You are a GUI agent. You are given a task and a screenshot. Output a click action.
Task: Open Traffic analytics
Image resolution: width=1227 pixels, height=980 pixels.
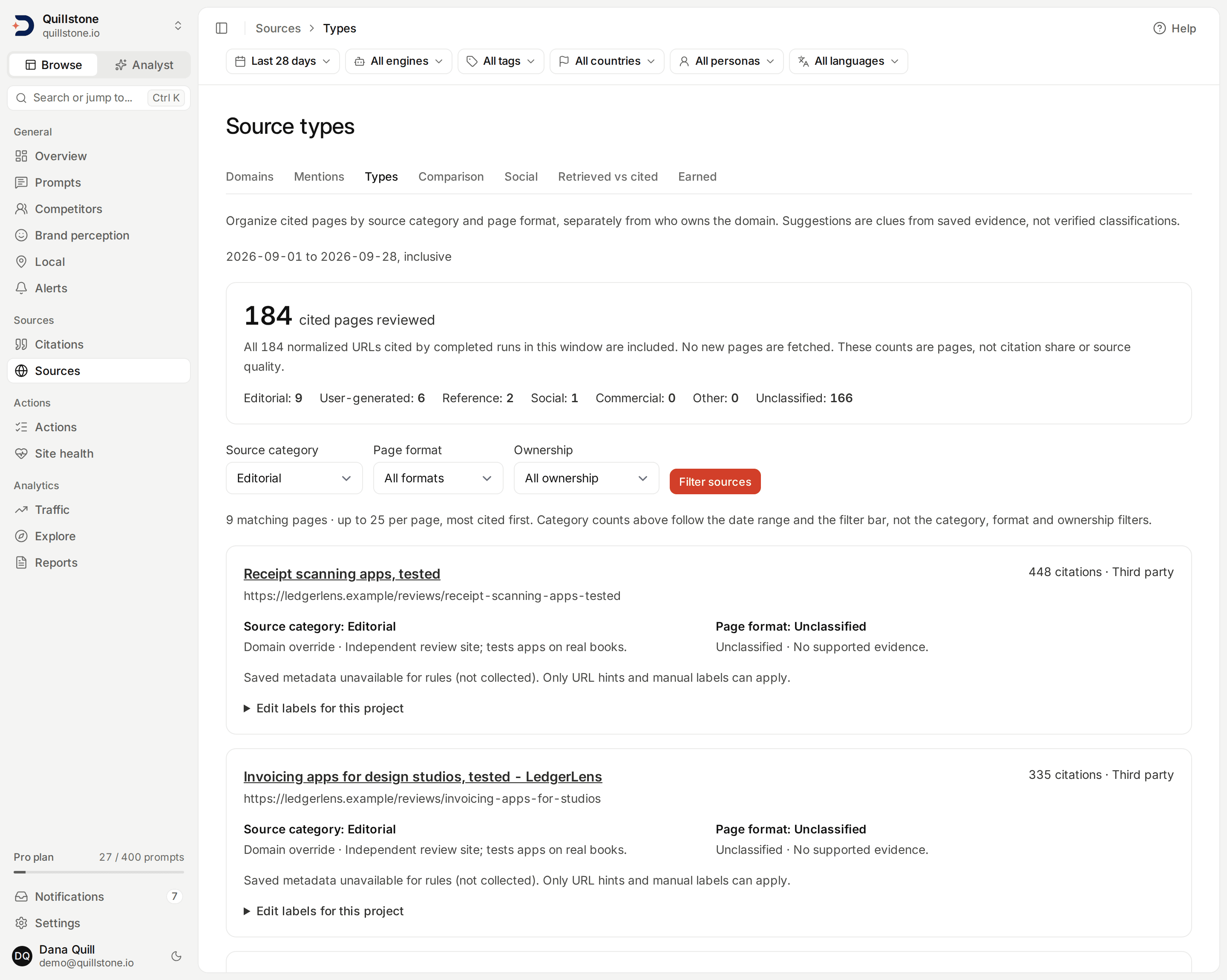click(99, 509)
